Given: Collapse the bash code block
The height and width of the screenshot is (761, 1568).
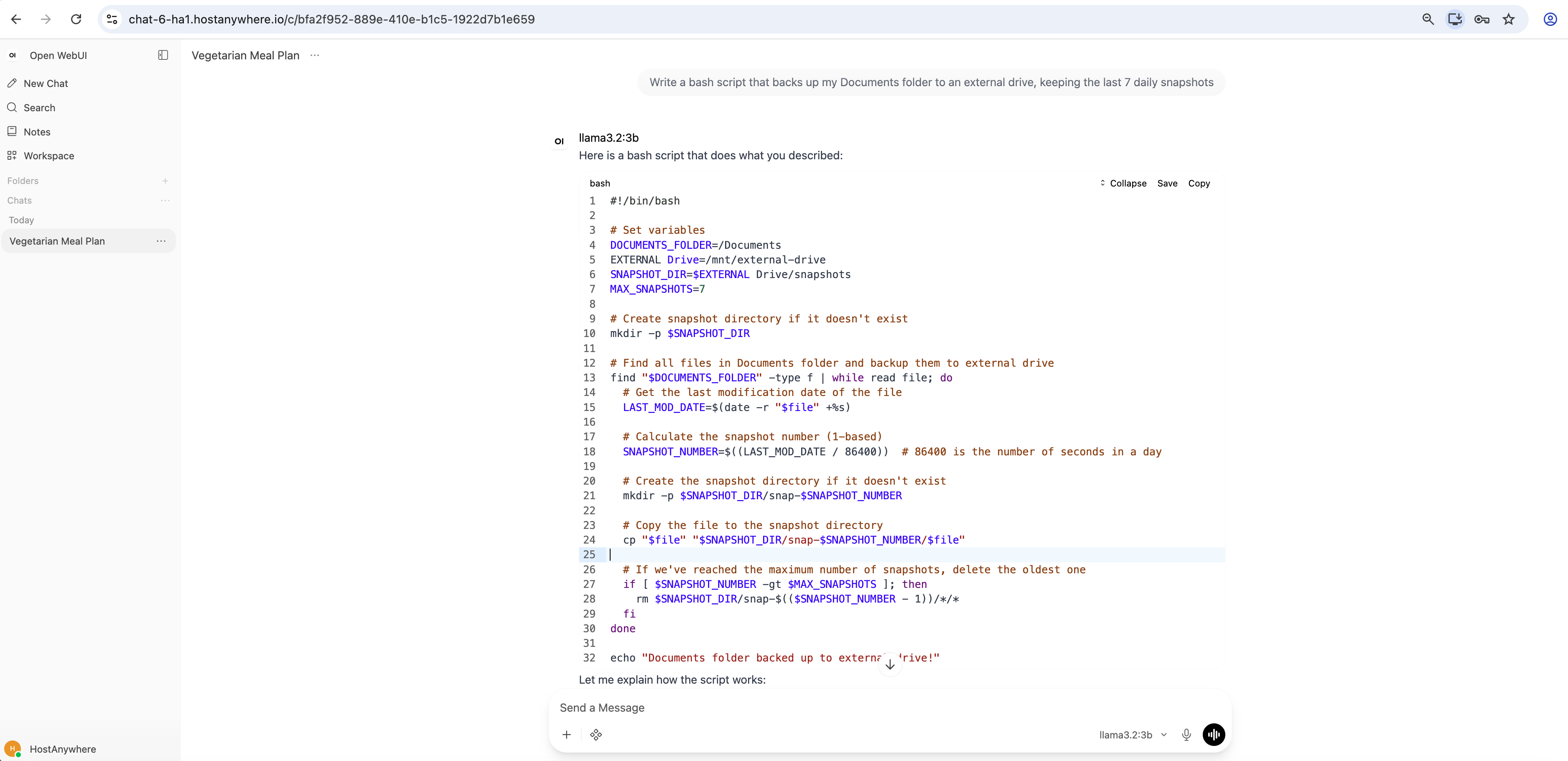Looking at the screenshot, I should tap(1123, 183).
